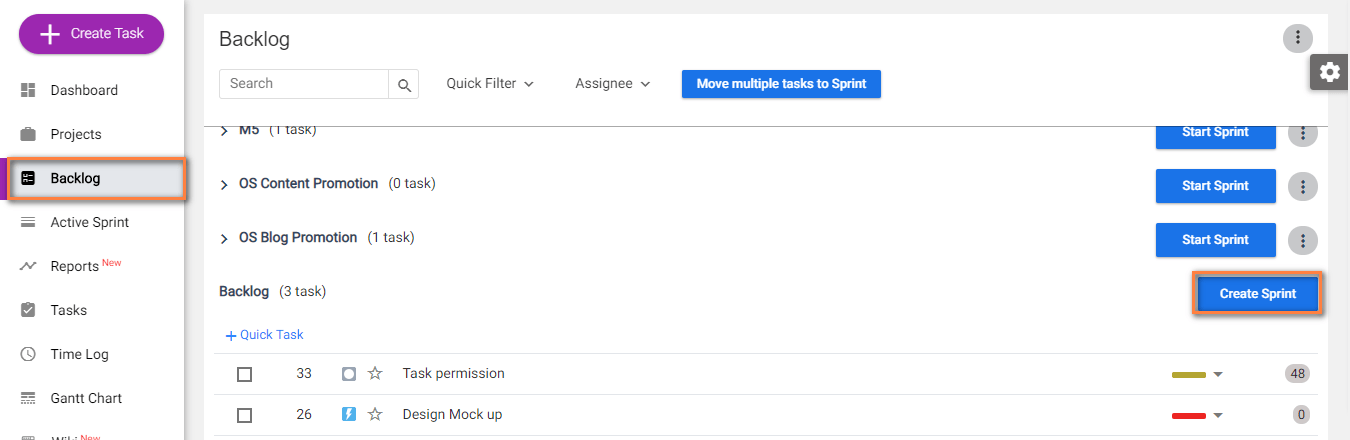The width and height of the screenshot is (1350, 440).
Task: Click Design Mock up red priority bar
Action: coord(1189,415)
